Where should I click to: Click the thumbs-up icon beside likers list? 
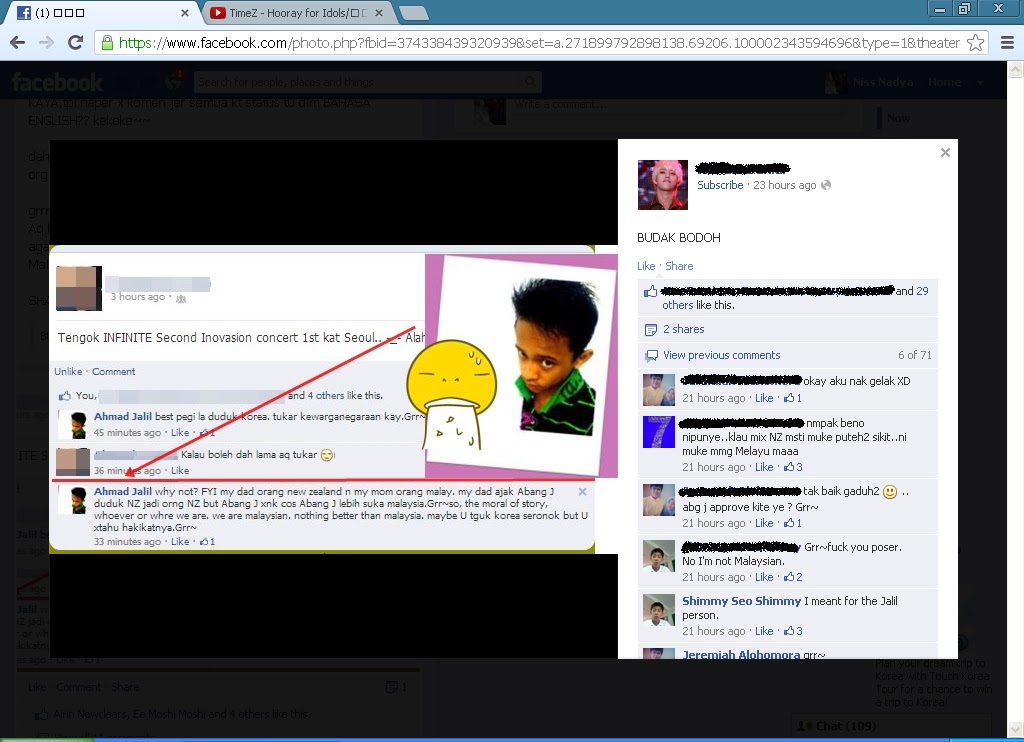click(650, 291)
